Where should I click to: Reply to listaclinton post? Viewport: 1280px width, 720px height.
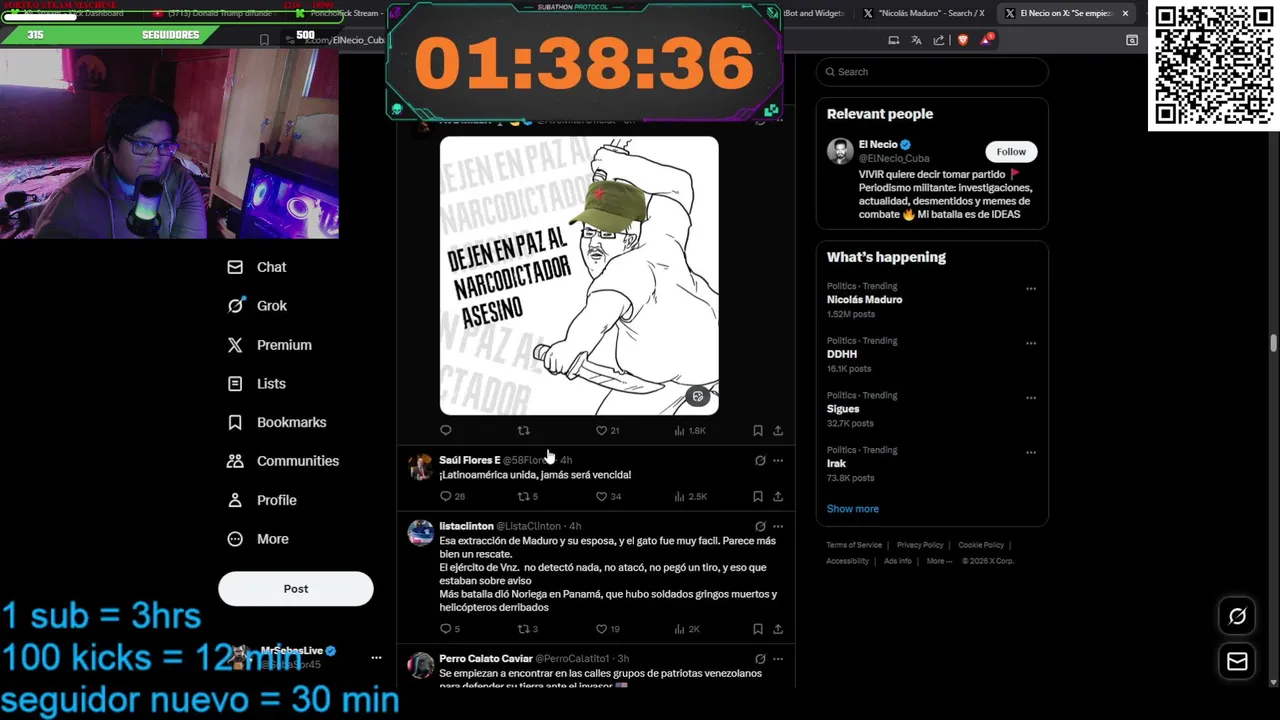point(450,629)
